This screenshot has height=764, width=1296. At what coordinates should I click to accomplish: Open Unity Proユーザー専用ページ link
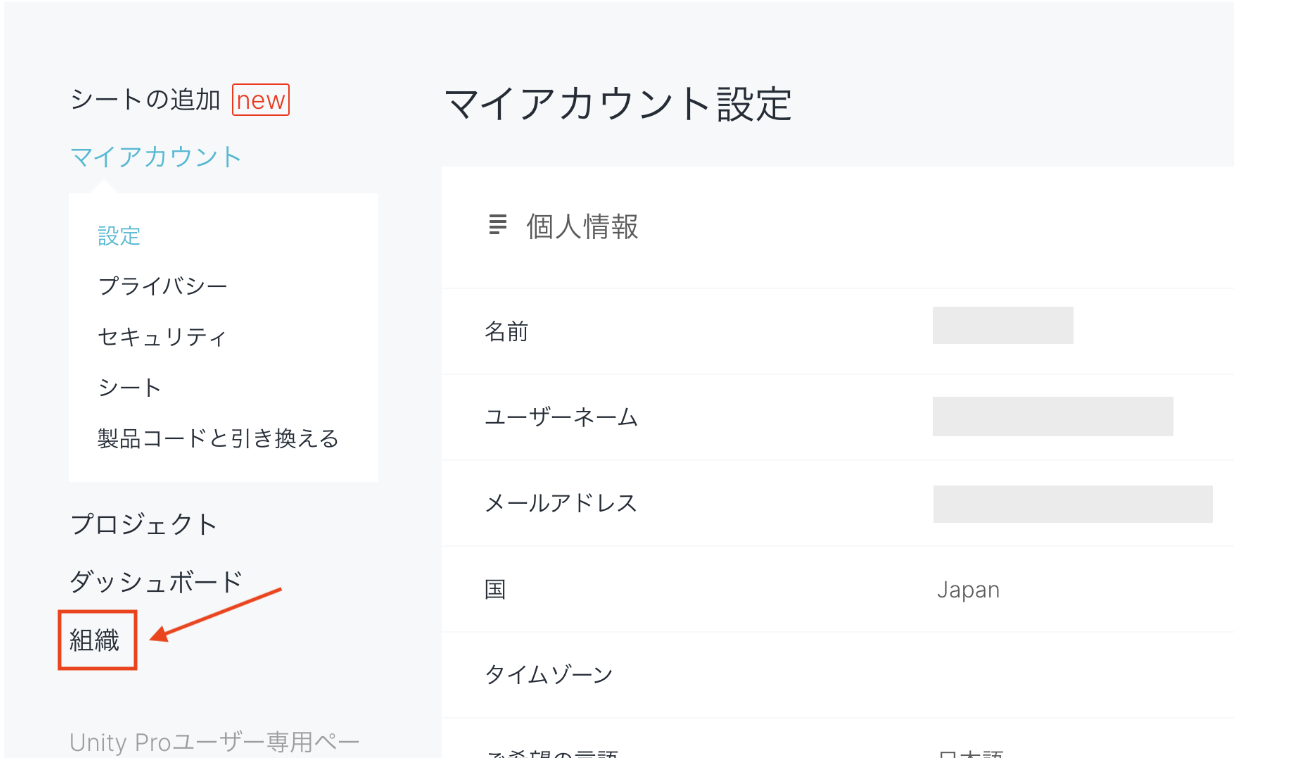(214, 742)
